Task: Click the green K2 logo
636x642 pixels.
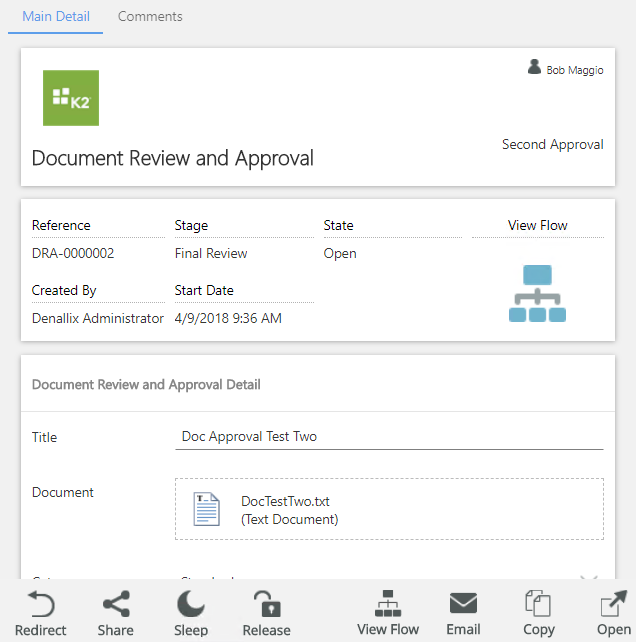Action: click(71, 98)
